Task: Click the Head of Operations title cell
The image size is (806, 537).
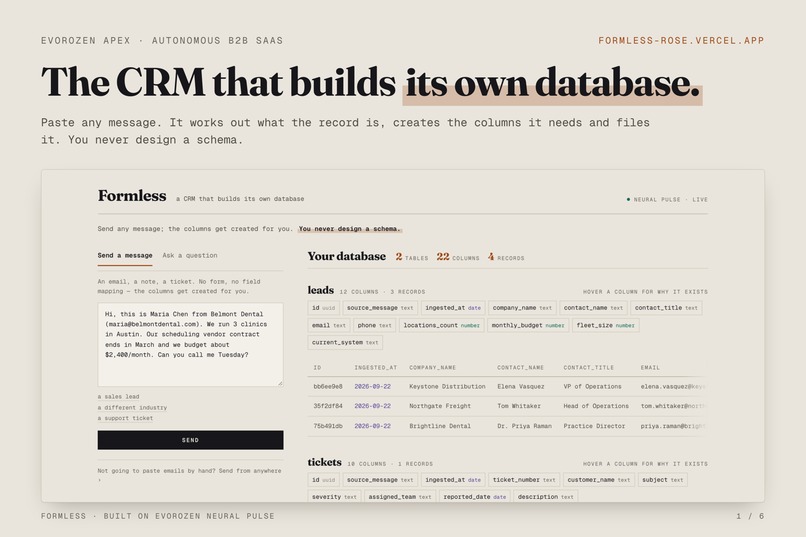Action: click(x=596, y=406)
